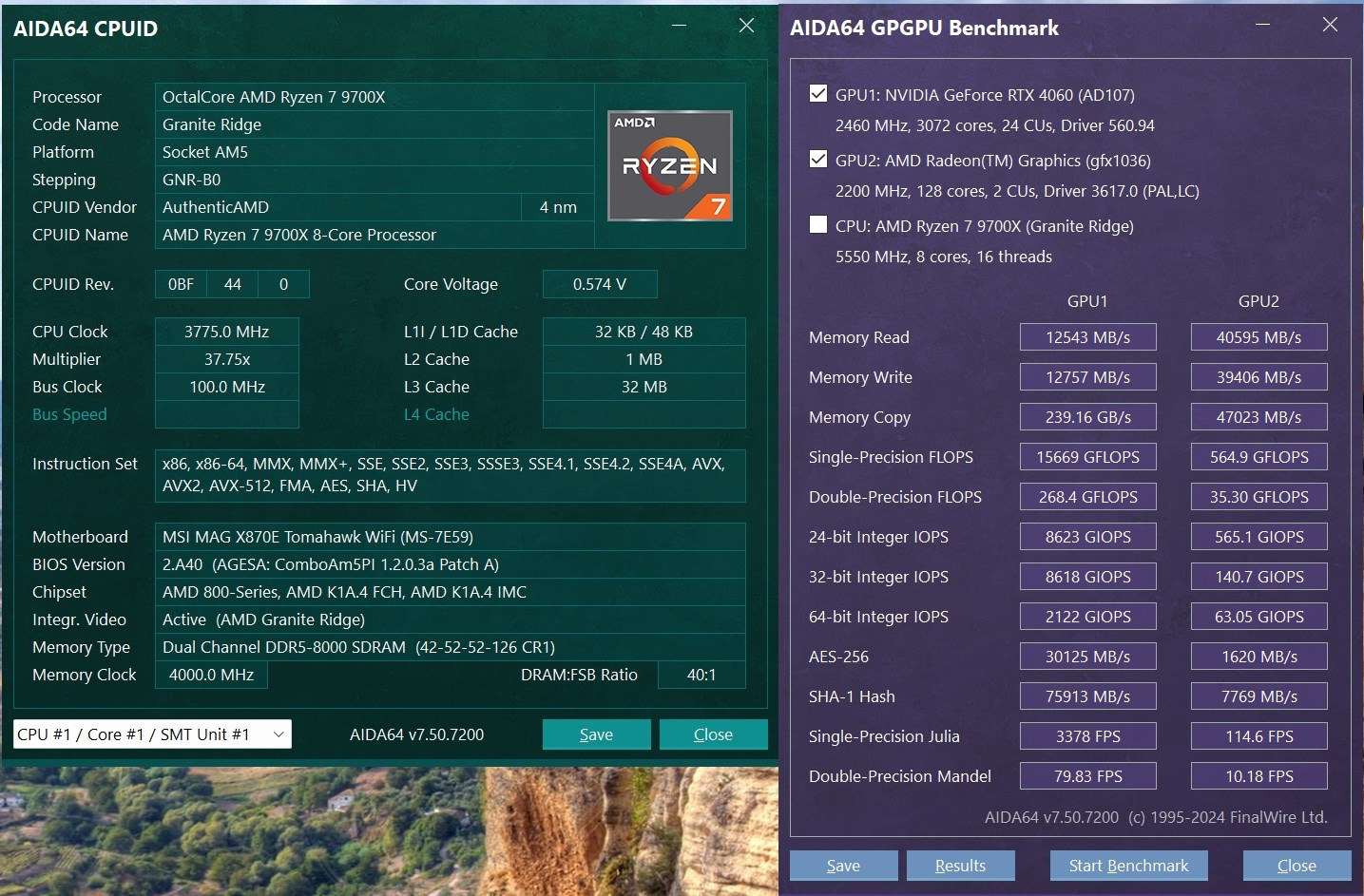Image resolution: width=1364 pixels, height=896 pixels.
Task: Minimize the AIDA64 CPUID window
Action: [679, 26]
